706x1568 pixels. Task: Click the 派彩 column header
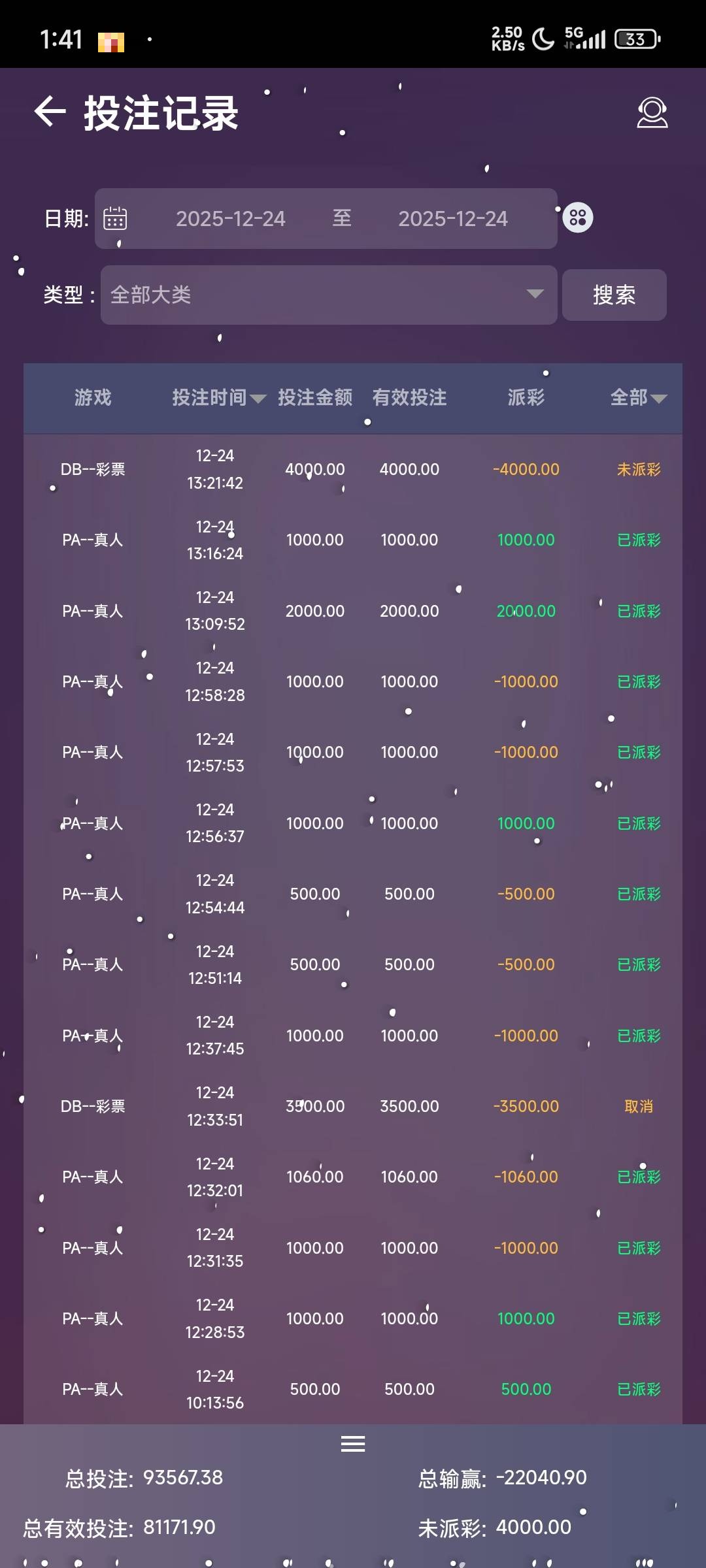[x=526, y=397]
